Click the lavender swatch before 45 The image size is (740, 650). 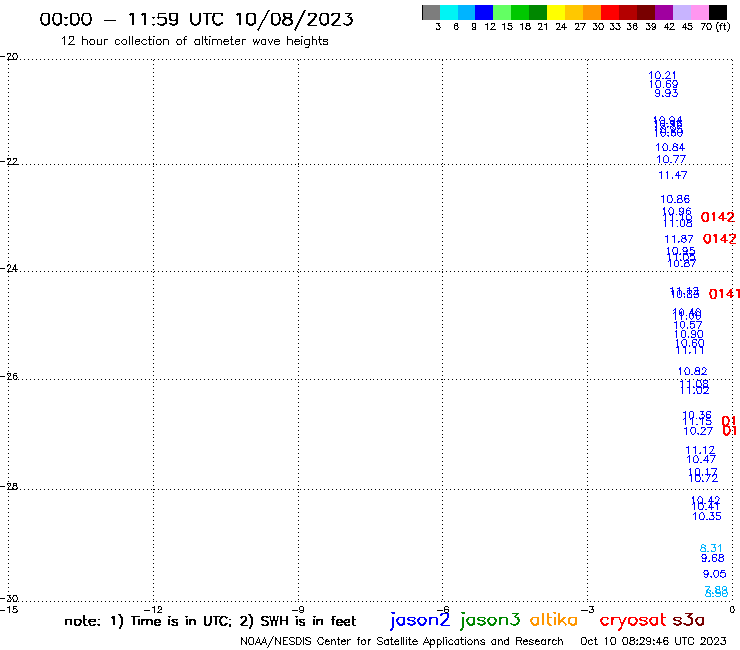(681, 12)
